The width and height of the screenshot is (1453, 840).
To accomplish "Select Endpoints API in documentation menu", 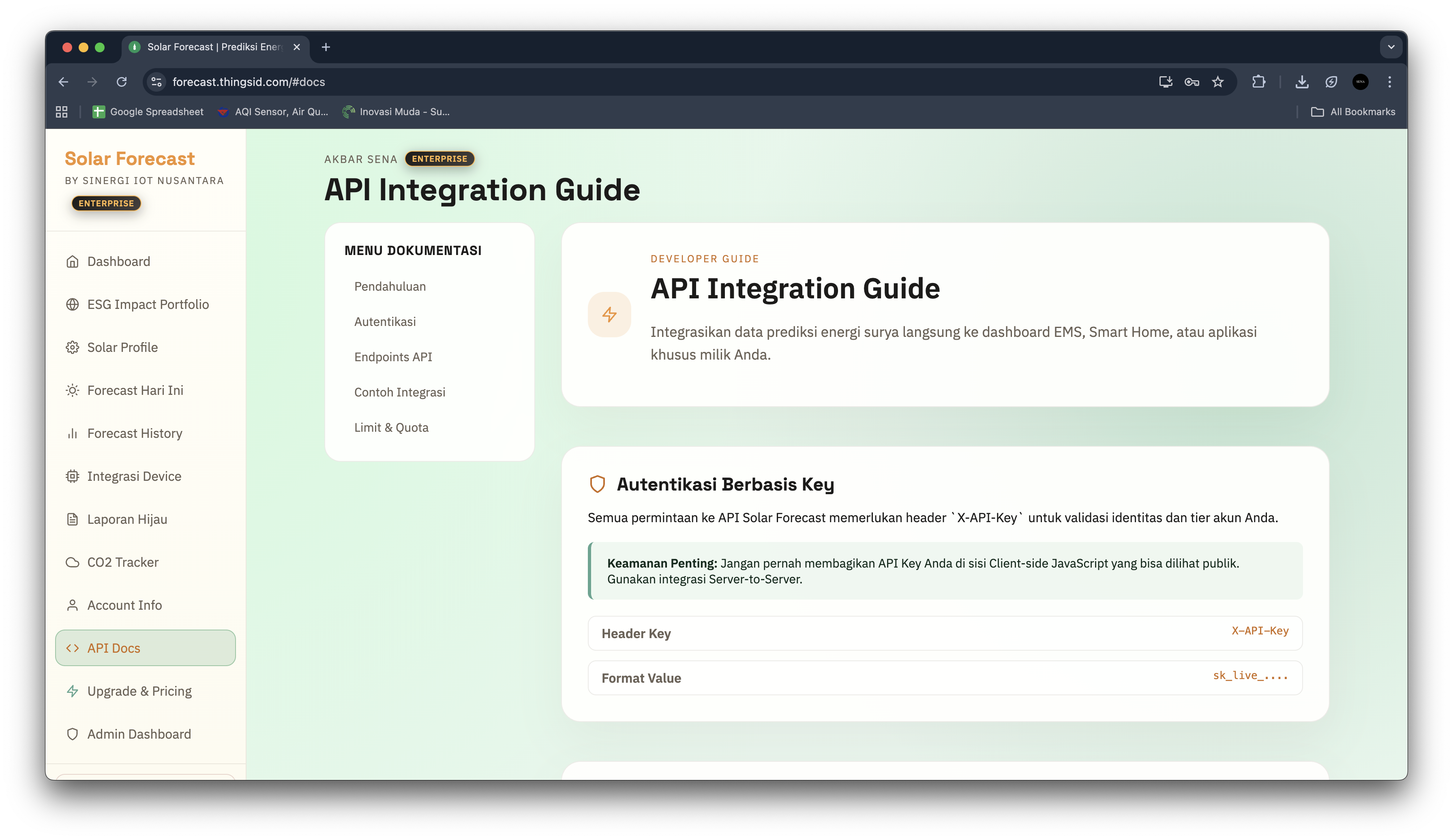I will tap(393, 357).
